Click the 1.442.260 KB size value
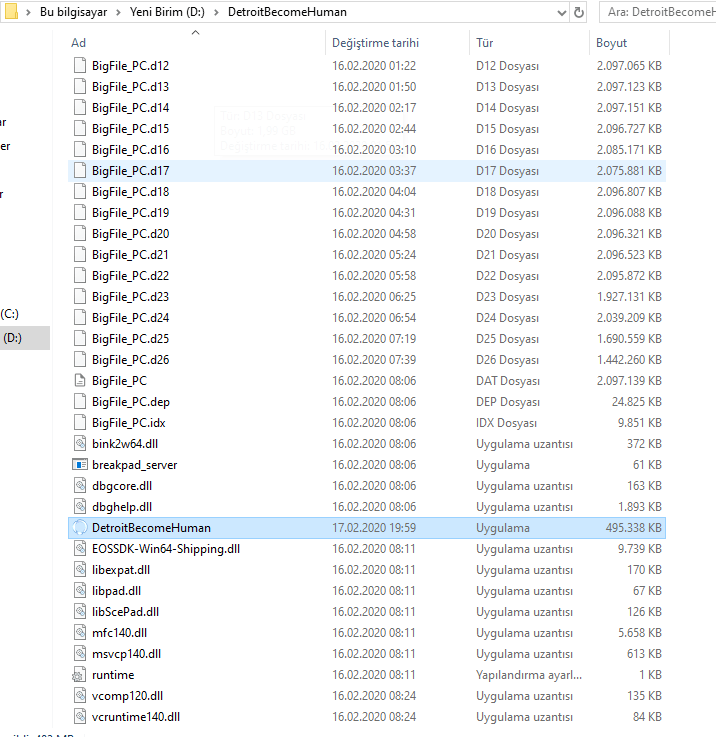Viewport: 716px width, 737px height. [x=629, y=360]
